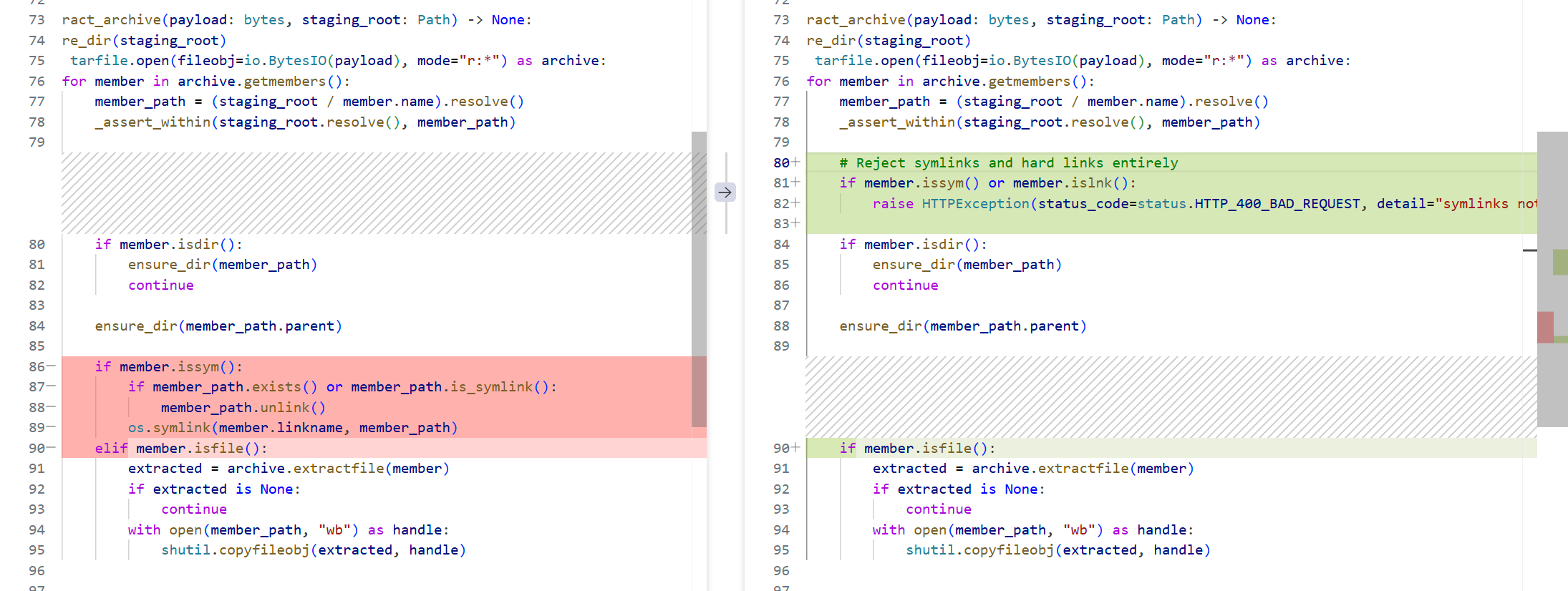This screenshot has width=1568, height=591.
Task: Jump to the green insertion marker in overview ruler
Action: [1560, 262]
